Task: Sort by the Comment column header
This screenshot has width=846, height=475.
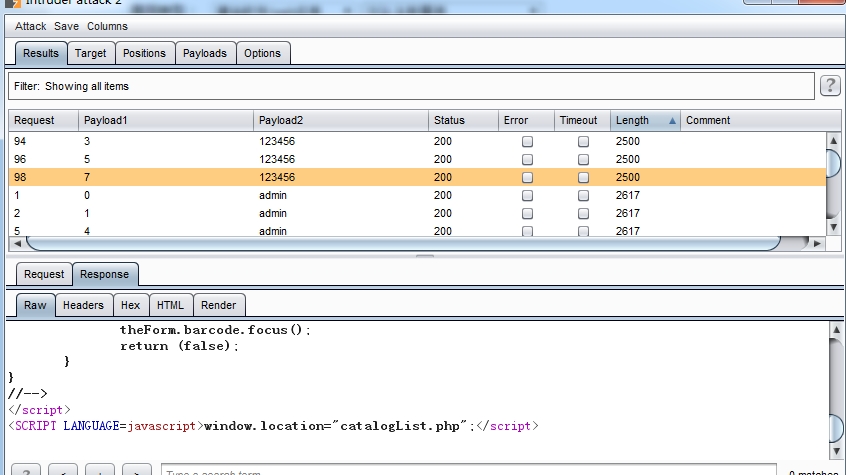Action: [761, 120]
